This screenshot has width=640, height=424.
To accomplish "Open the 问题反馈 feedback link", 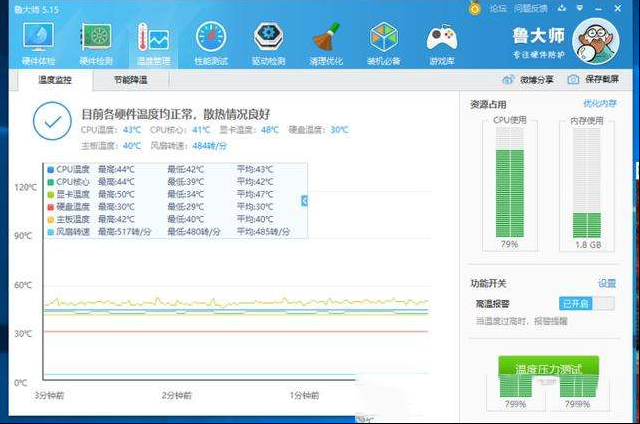I will (x=530, y=8).
